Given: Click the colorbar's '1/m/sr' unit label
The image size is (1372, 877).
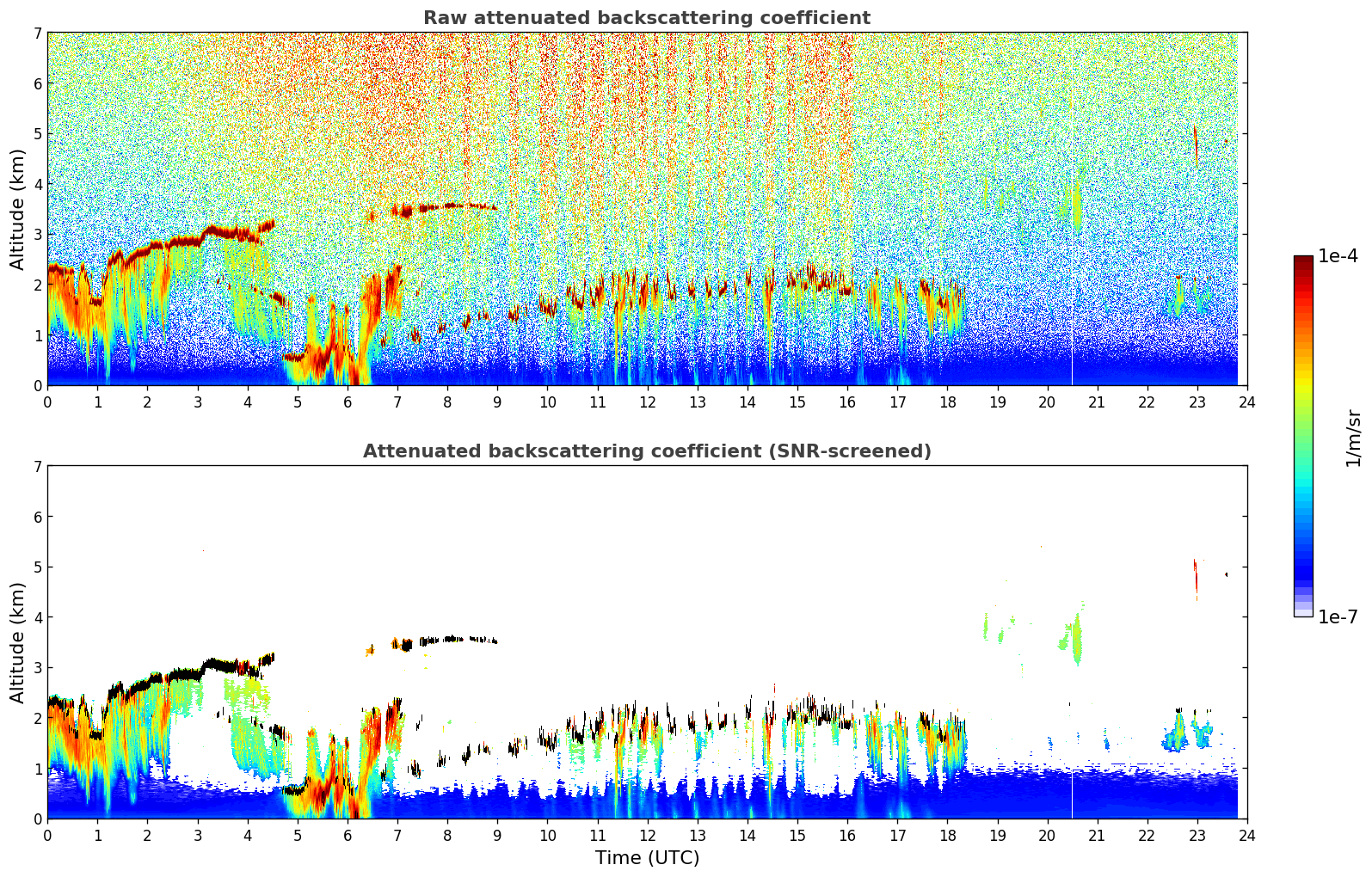Looking at the screenshot, I should pyautogui.click(x=1353, y=437).
